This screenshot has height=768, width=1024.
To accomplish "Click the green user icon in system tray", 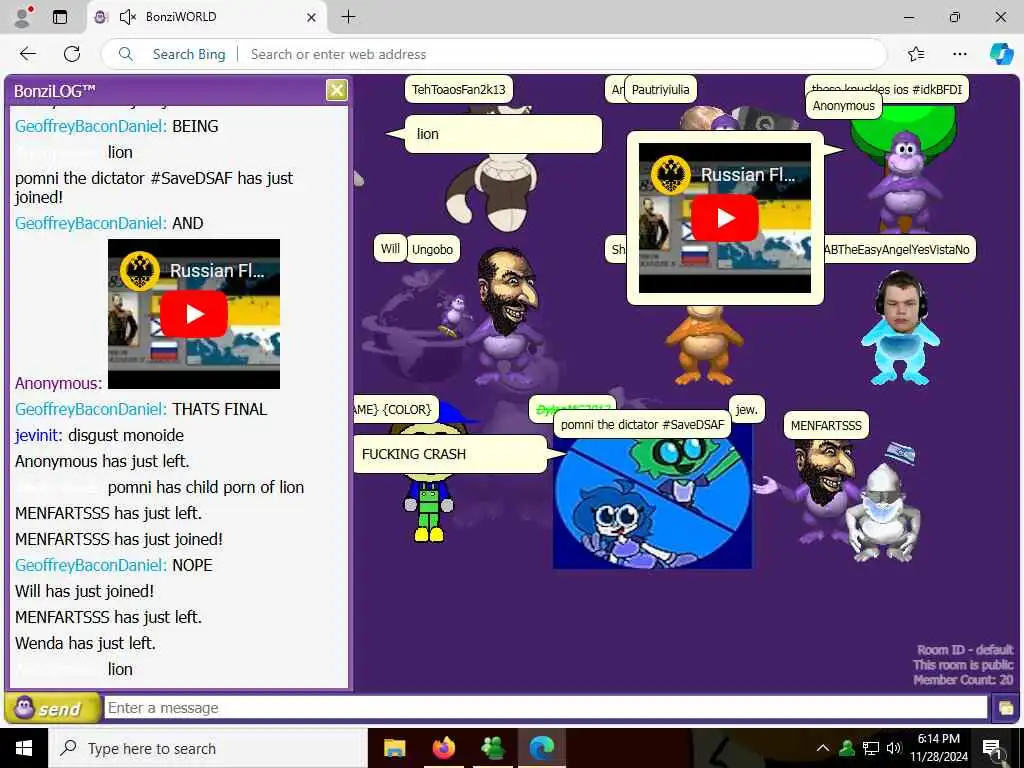I will coord(846,748).
